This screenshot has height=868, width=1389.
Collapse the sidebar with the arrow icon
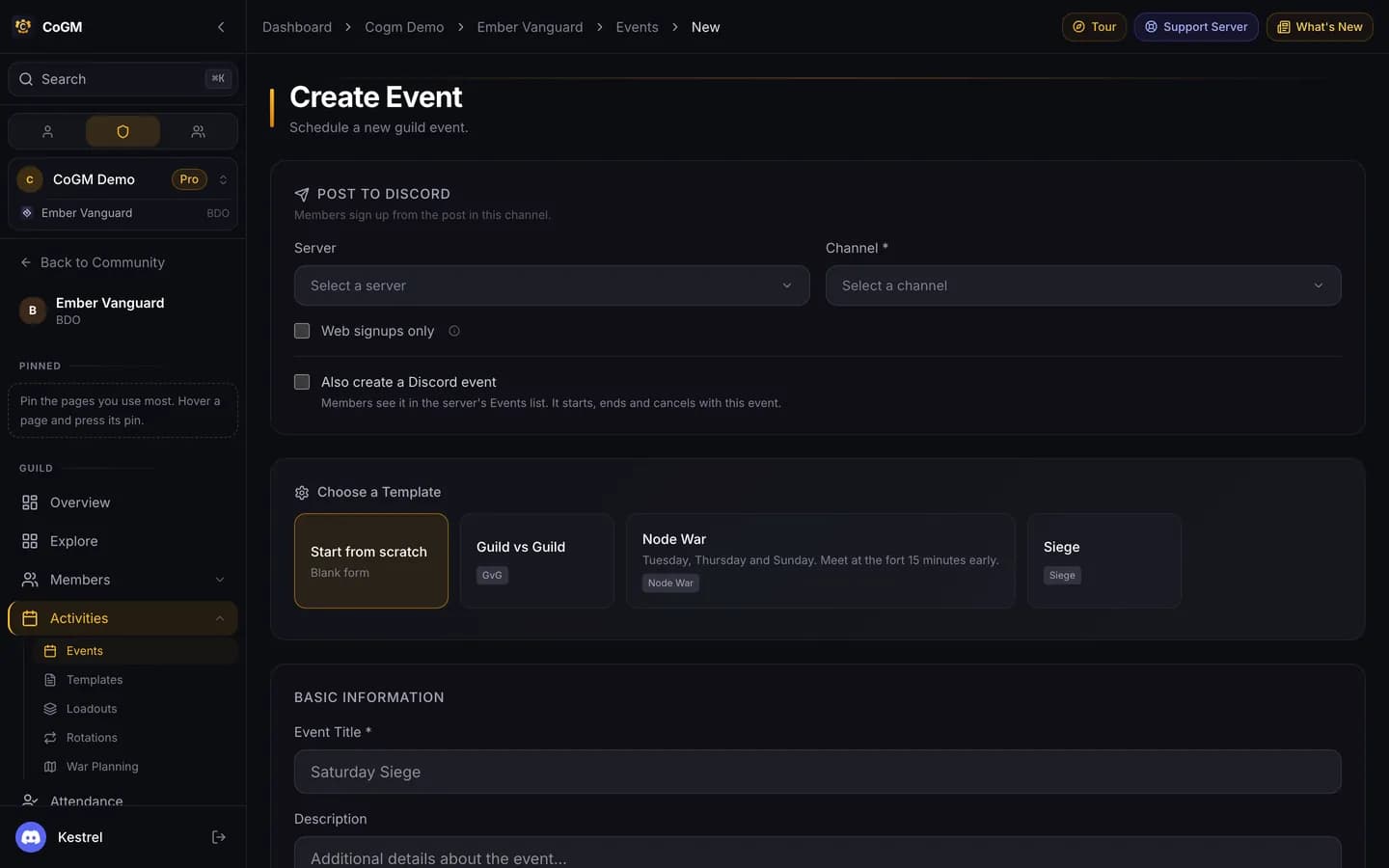[221, 27]
